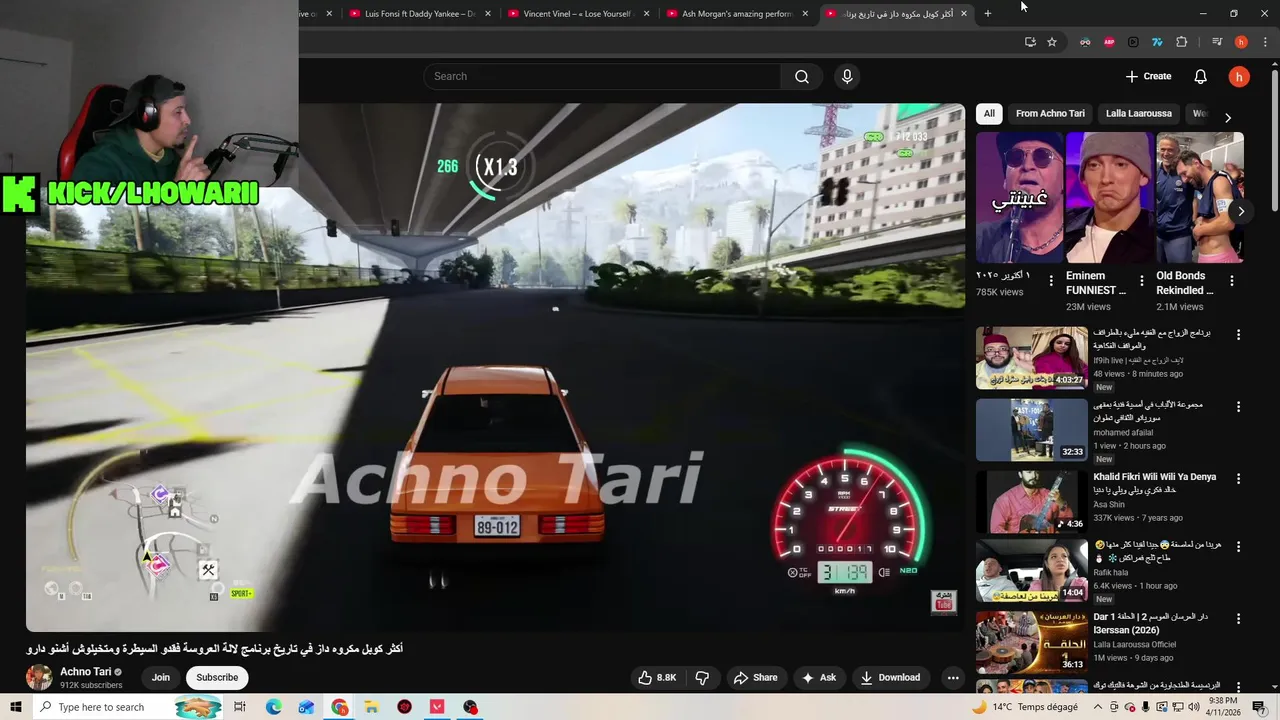
Task: Close the Ash Morgan tab
Action: pyautogui.click(x=805, y=14)
